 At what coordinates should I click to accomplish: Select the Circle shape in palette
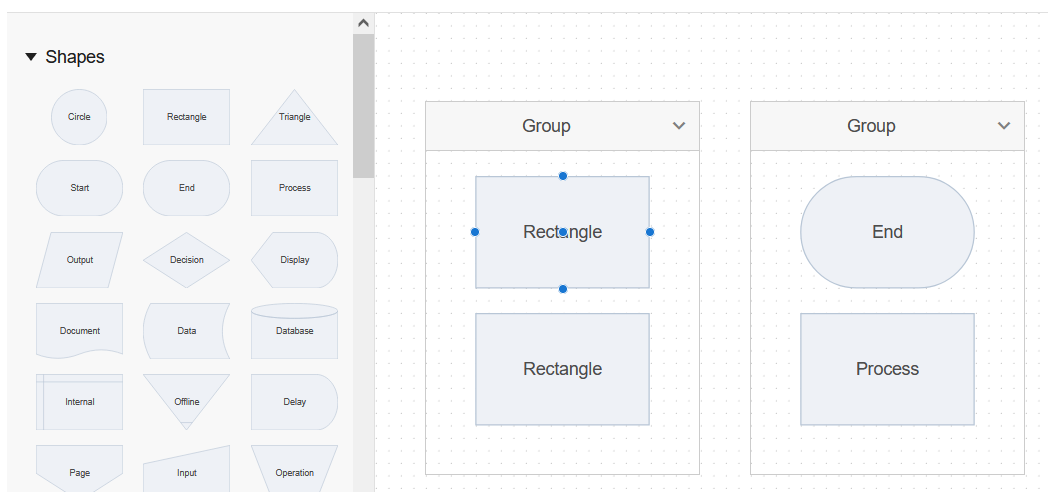pyautogui.click(x=79, y=117)
